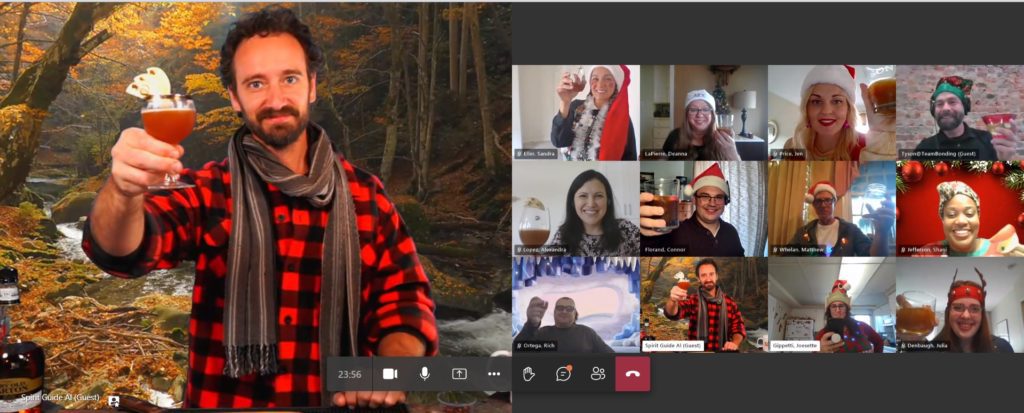Select Ellen, Sandra's video tile
The height and width of the screenshot is (413, 1024).
[x=574, y=112]
